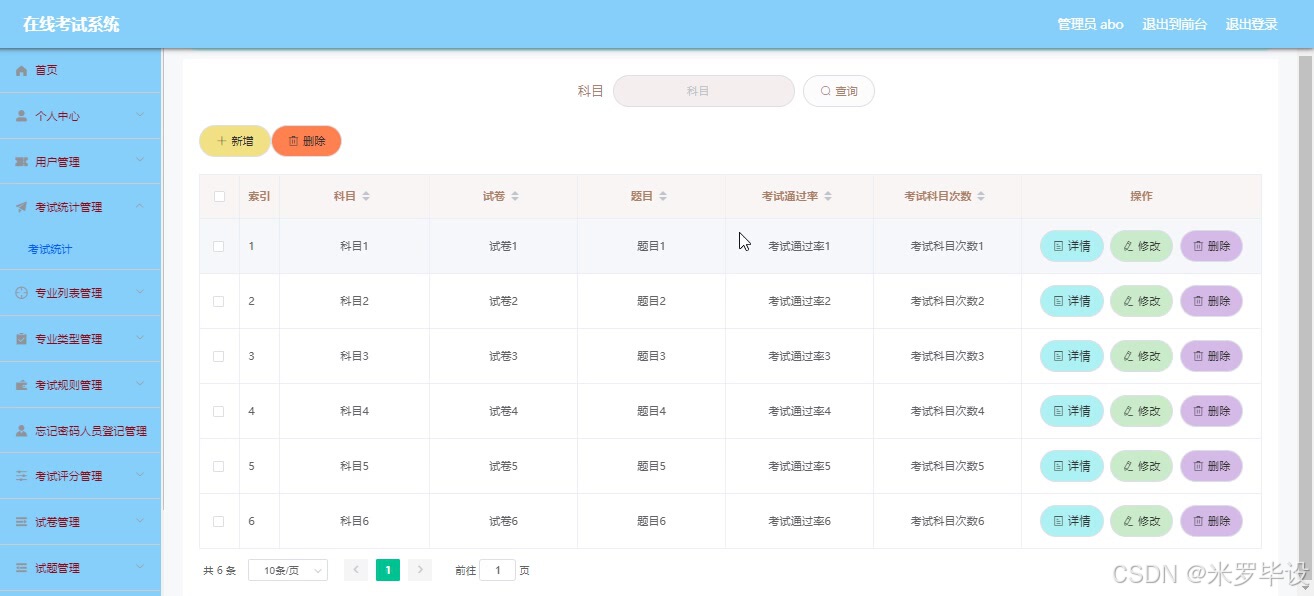Viewport: 1314px width, 596px height.
Task: Expand 个人中心 menu chevron
Action: coord(140,116)
